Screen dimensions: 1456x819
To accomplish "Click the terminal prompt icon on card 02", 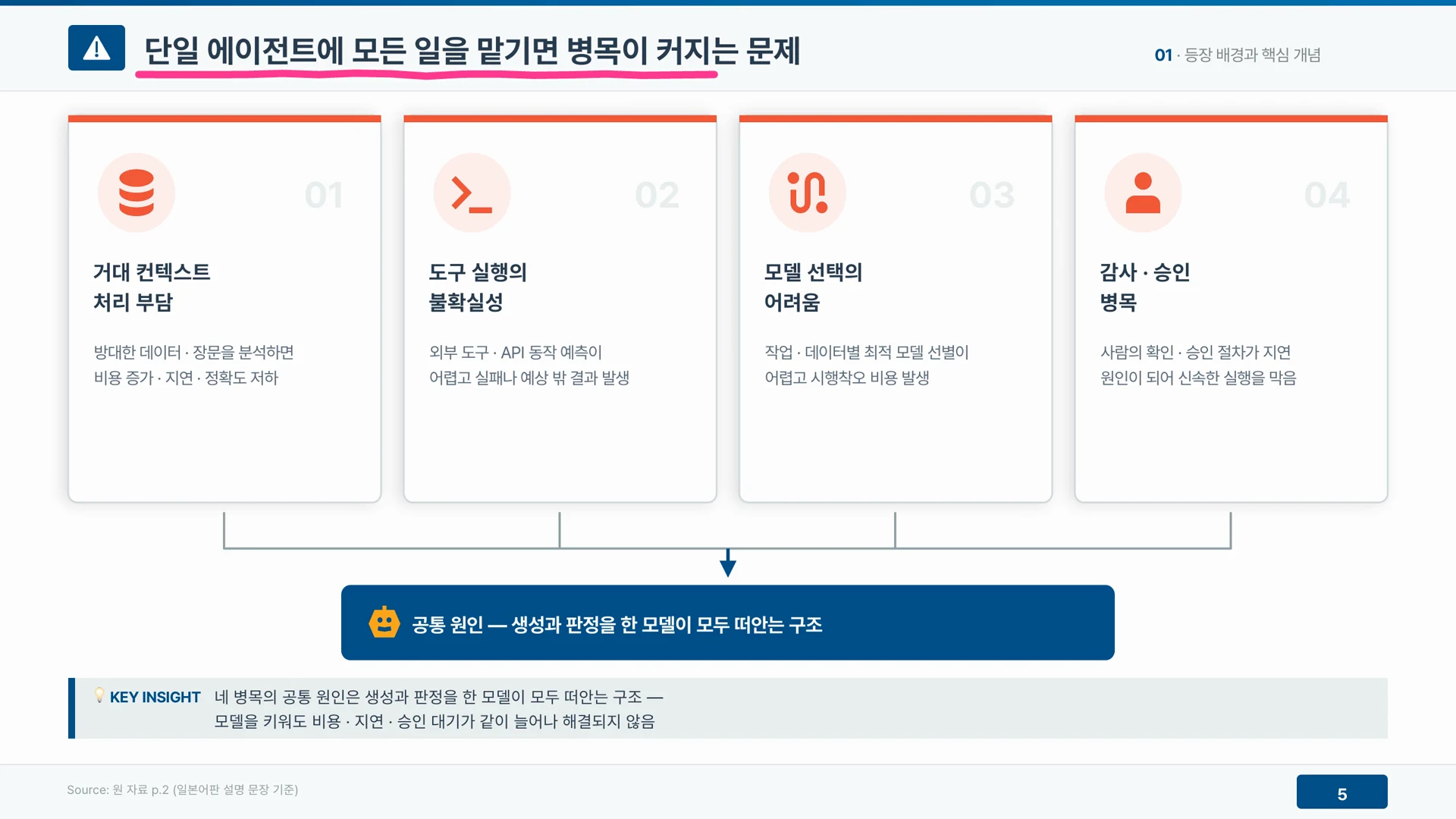I will point(472,193).
